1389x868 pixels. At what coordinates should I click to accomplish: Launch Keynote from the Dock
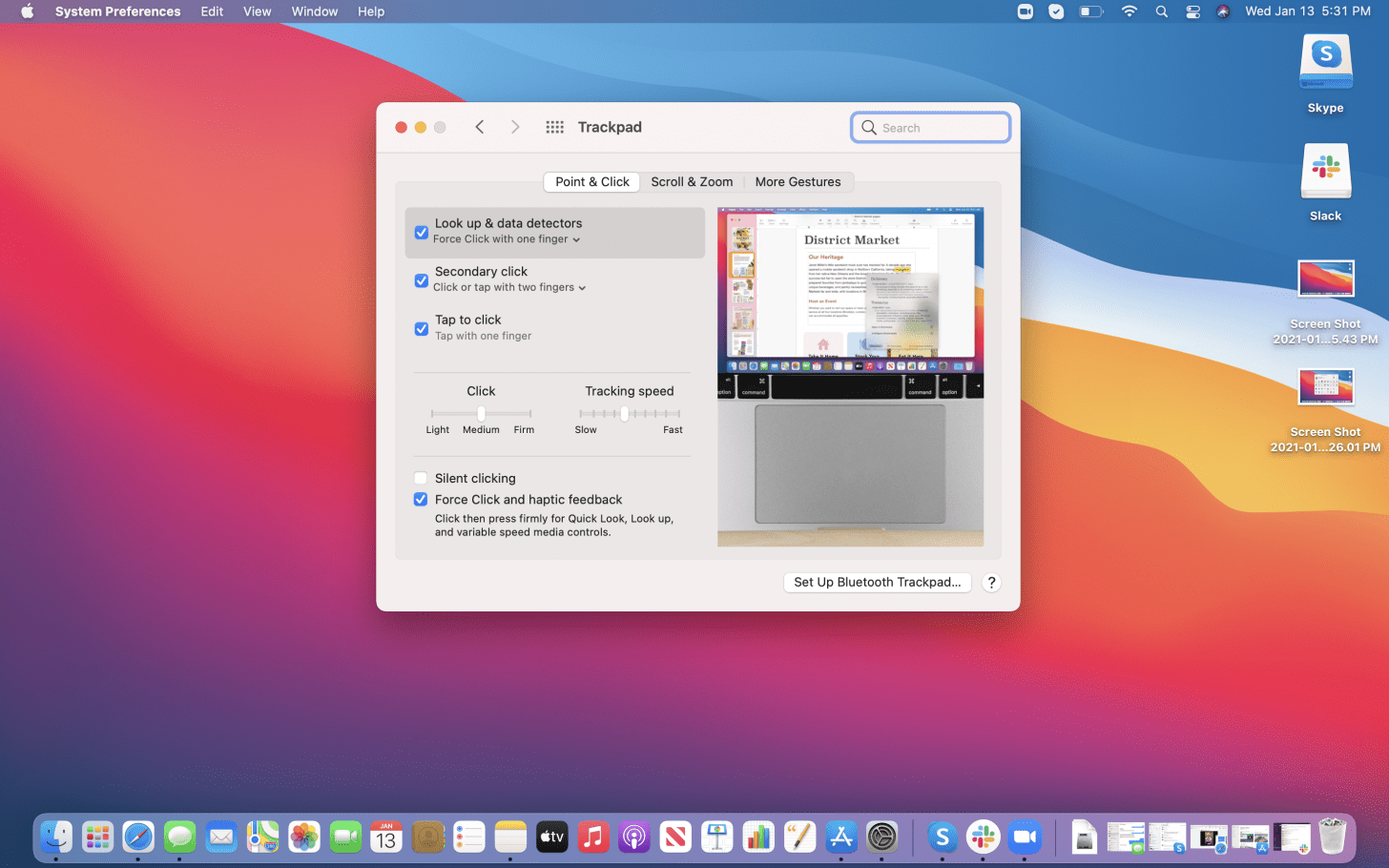click(x=716, y=837)
